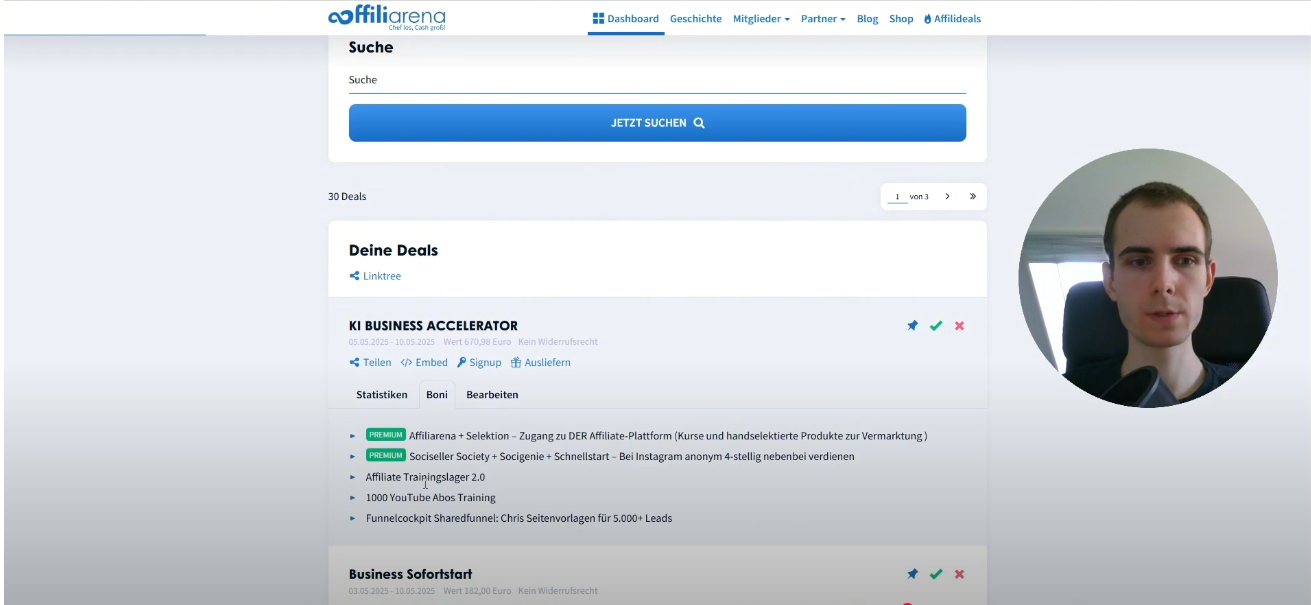Open the Shop link

pyautogui.click(x=901, y=18)
